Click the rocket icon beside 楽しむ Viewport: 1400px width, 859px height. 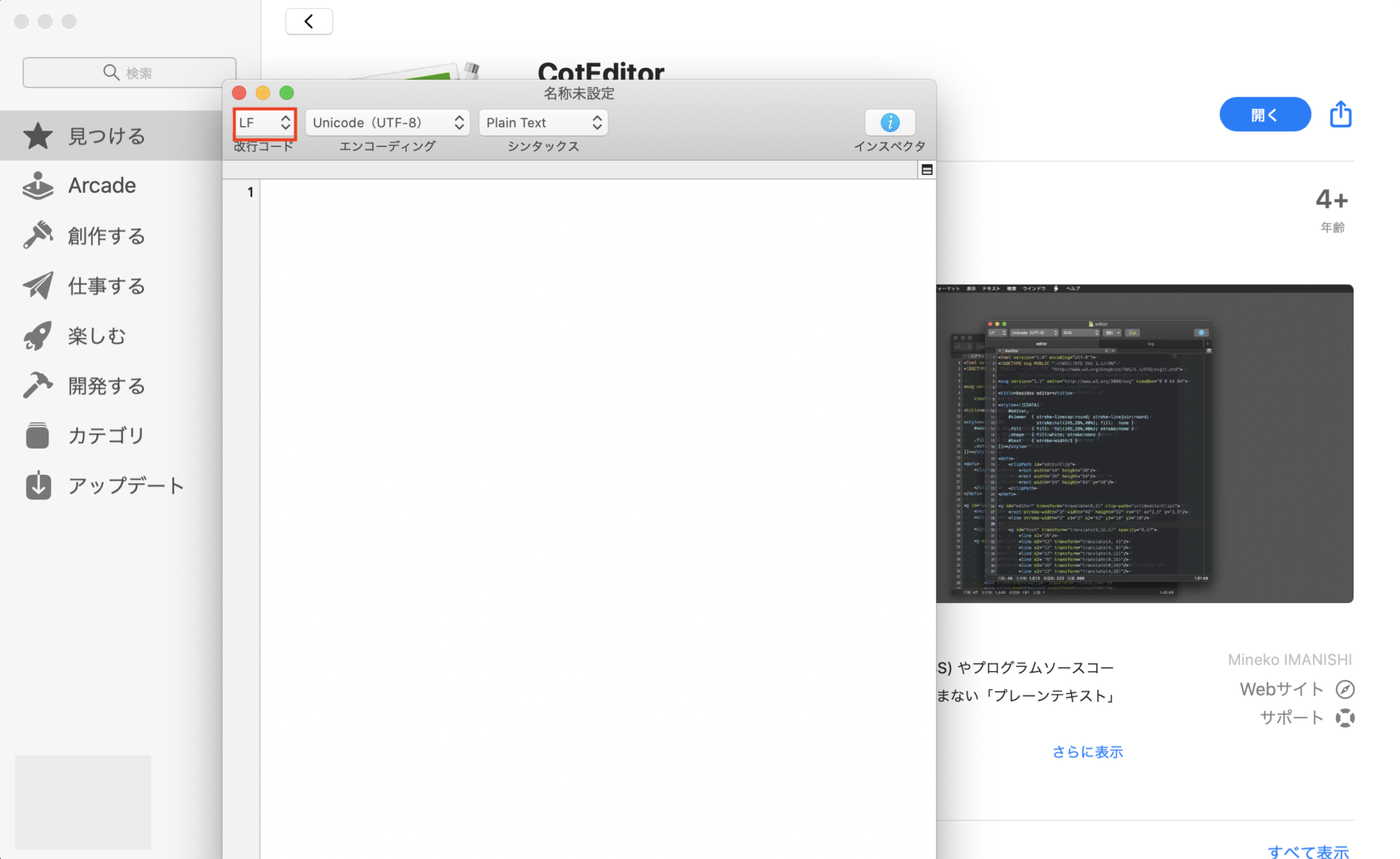[38, 335]
